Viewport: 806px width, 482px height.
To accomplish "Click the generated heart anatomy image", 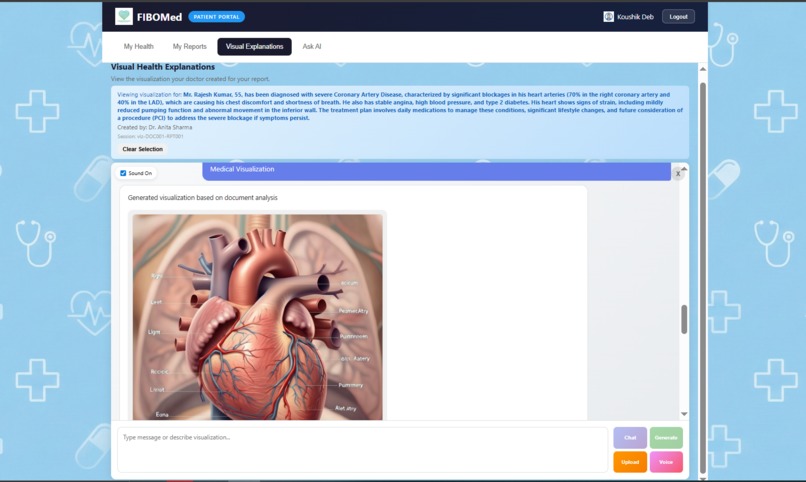I will coord(258,317).
